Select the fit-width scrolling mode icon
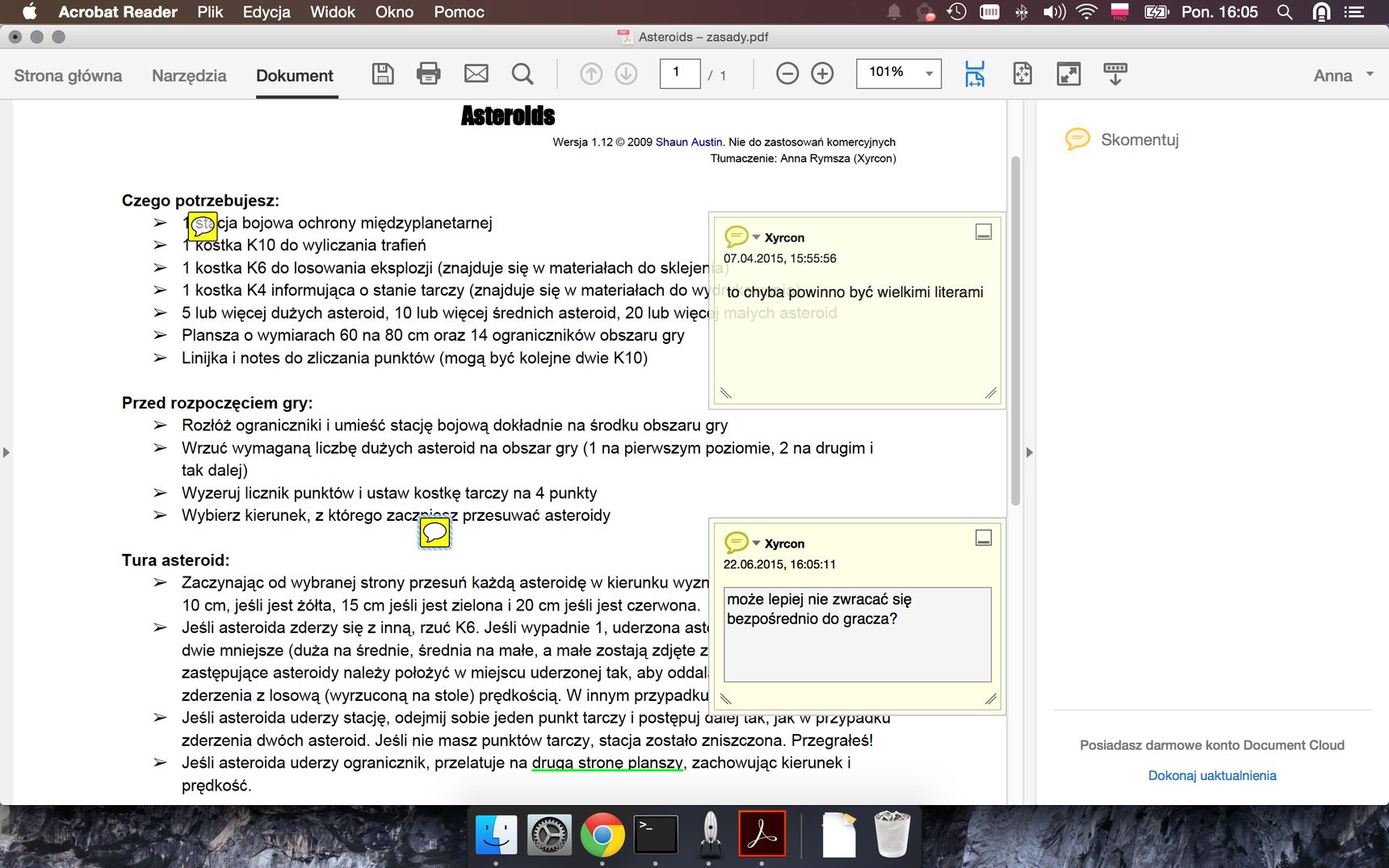The image size is (1389, 868). pyautogui.click(x=975, y=74)
